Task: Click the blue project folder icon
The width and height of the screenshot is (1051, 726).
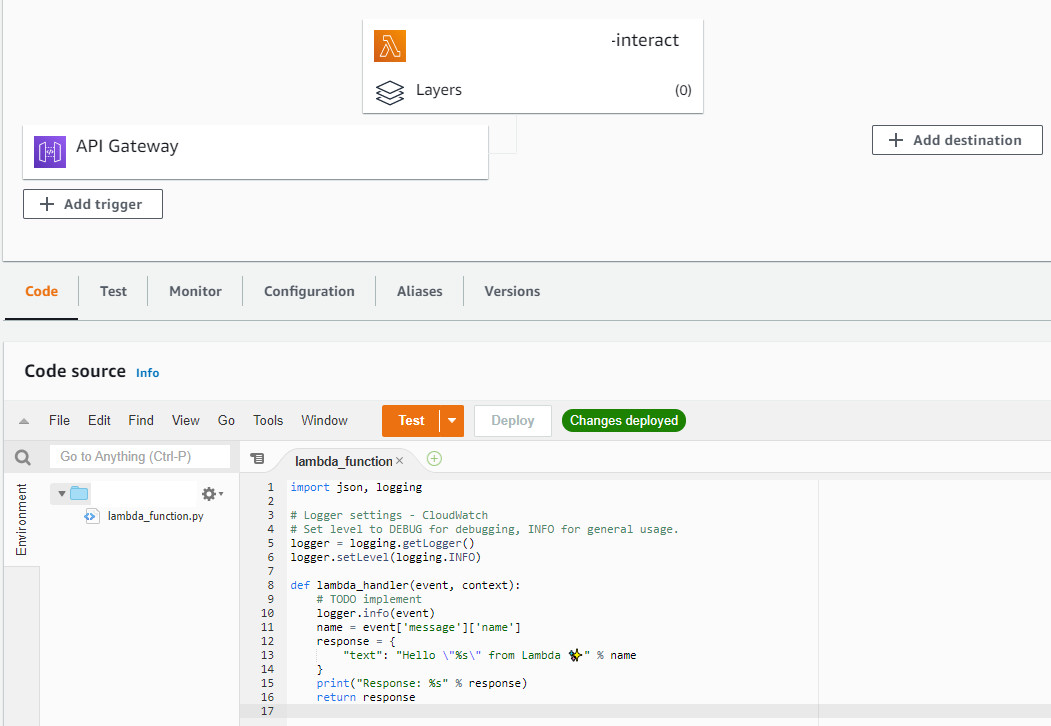Action: (x=79, y=493)
